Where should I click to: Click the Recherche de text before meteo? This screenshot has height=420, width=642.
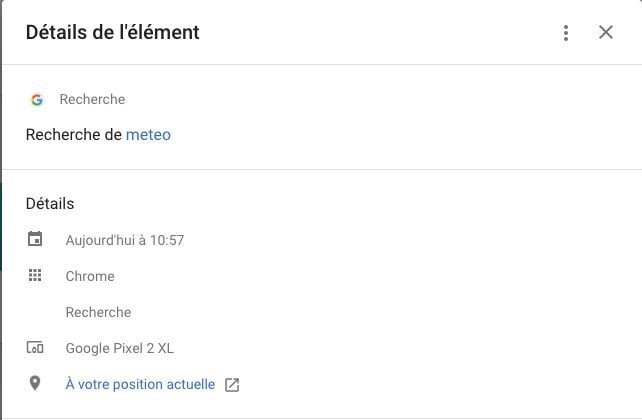click(x=74, y=135)
